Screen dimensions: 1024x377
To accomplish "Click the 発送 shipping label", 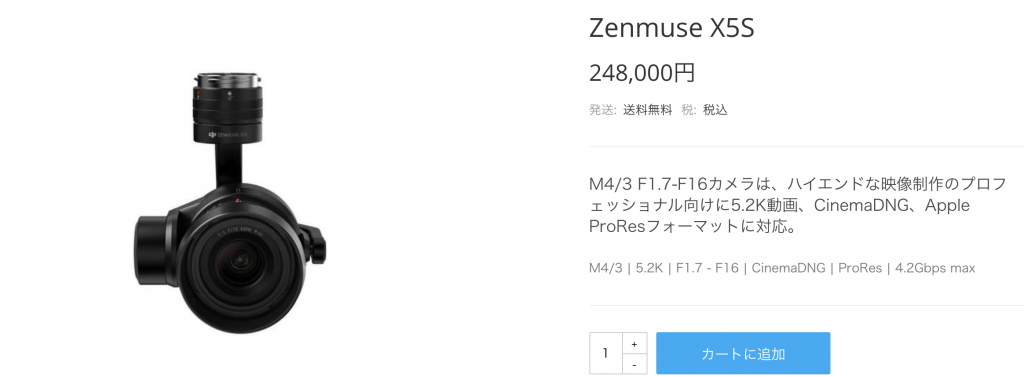I will tap(603, 110).
